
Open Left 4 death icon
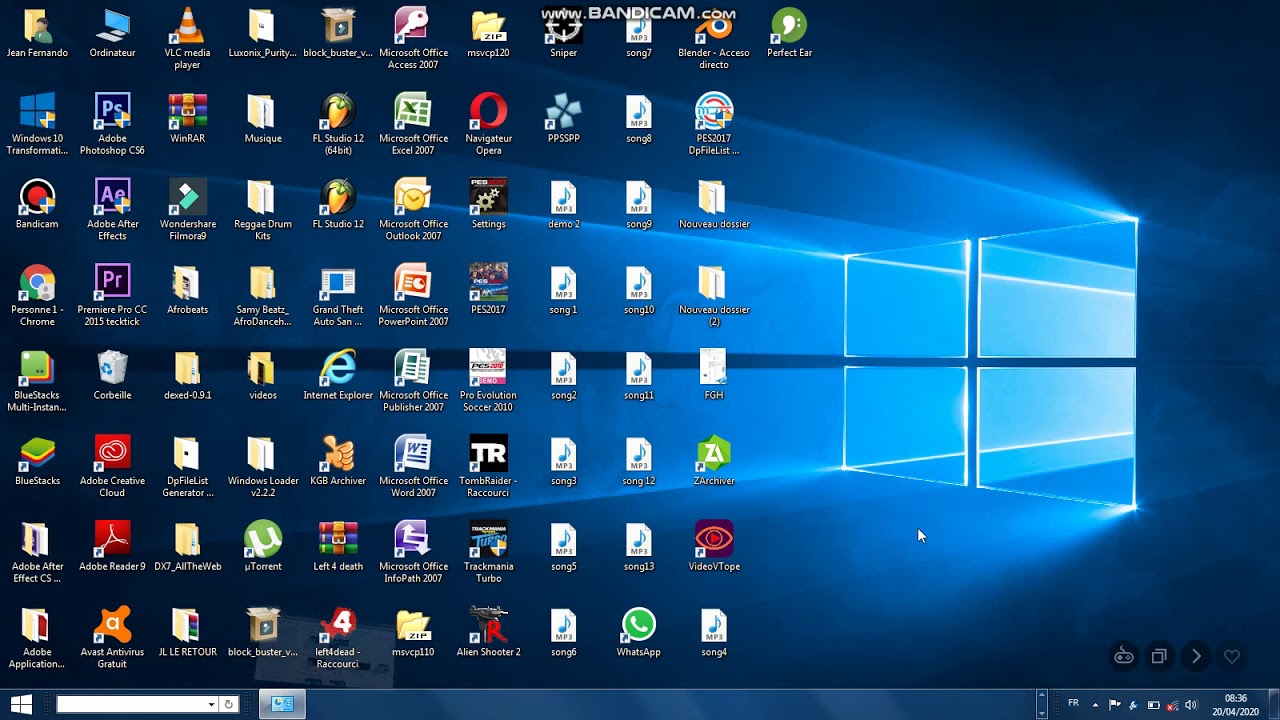(338, 546)
